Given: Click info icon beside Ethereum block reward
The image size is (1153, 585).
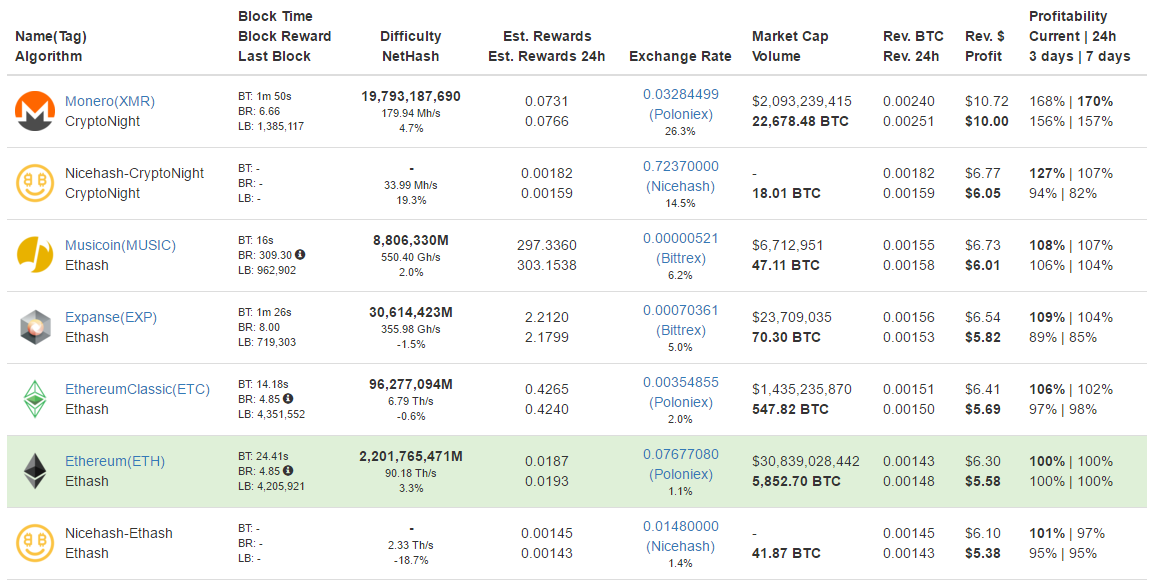Looking at the screenshot, I should click(x=288, y=470).
